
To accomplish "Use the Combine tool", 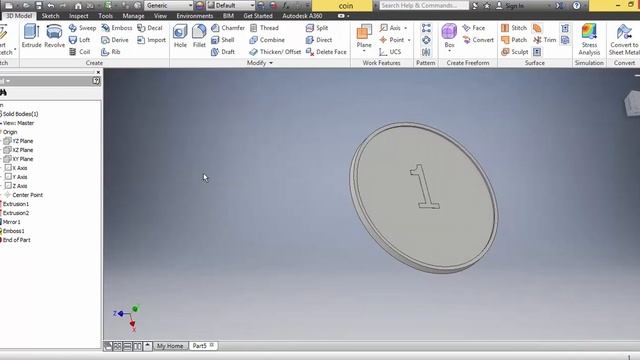I will (x=267, y=40).
